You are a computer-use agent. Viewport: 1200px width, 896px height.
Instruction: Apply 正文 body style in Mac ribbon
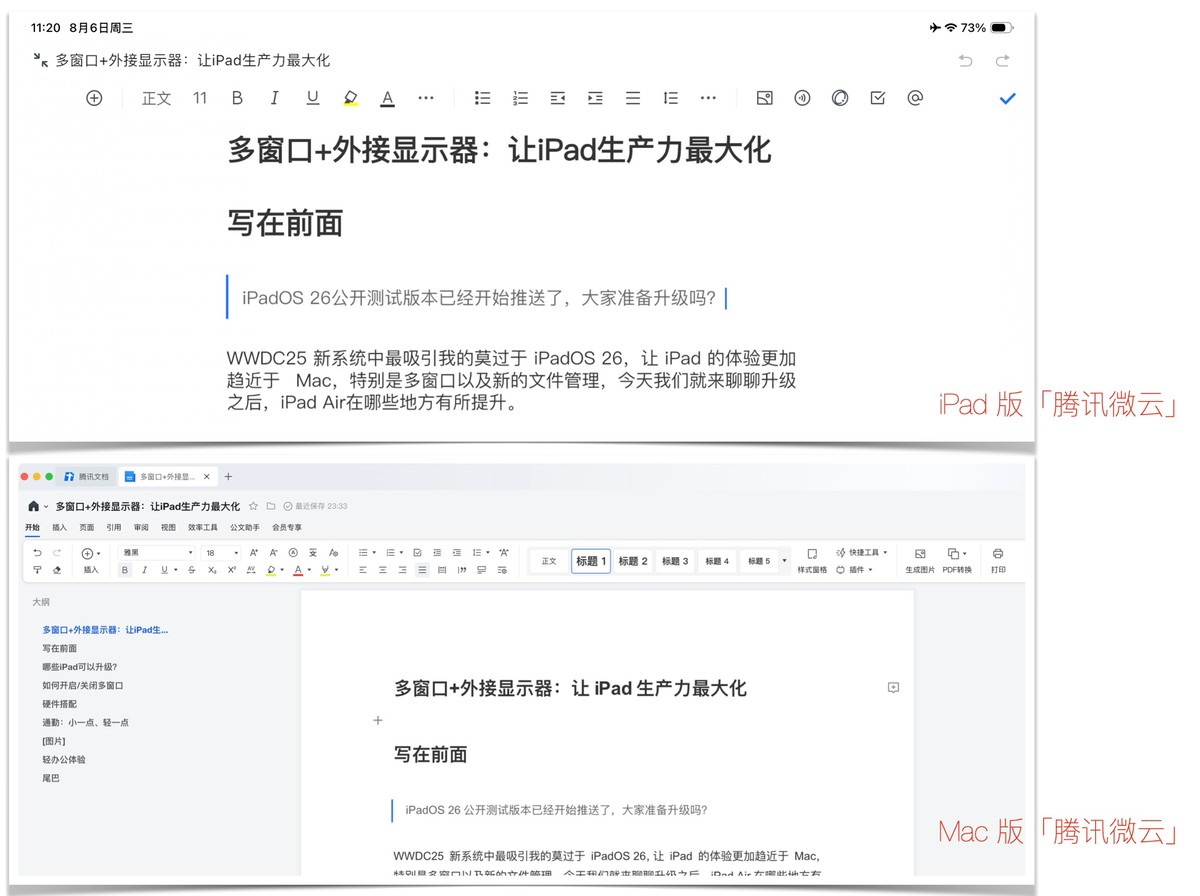[x=549, y=561]
